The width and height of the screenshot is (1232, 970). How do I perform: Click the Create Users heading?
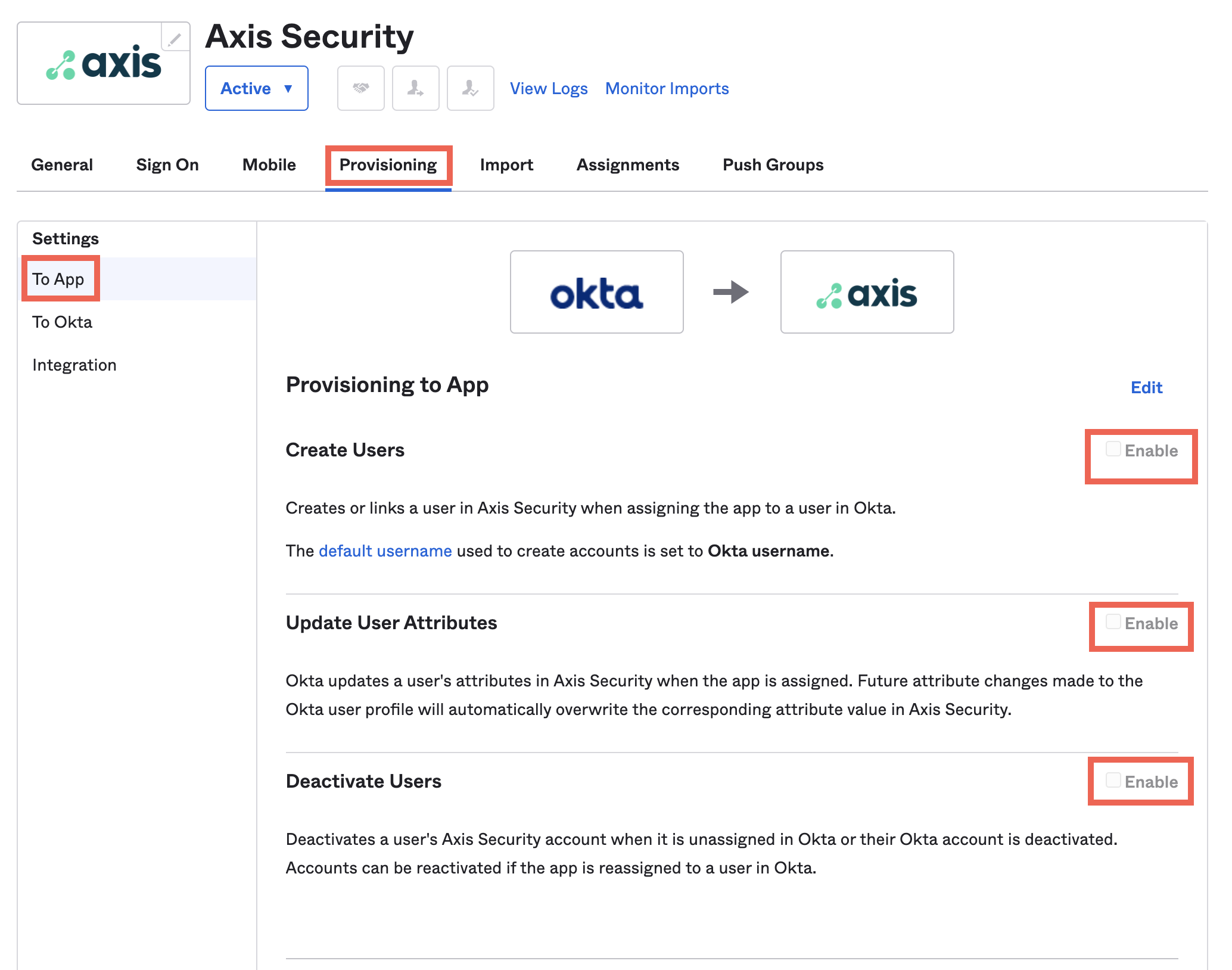345,450
